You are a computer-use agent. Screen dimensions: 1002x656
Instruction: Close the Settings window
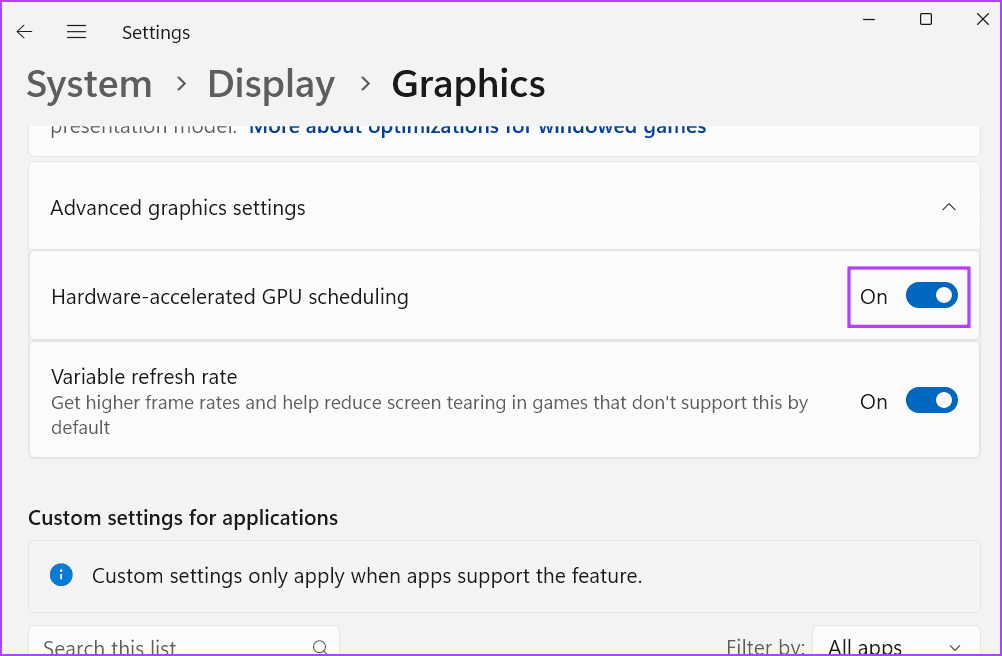(x=983, y=19)
